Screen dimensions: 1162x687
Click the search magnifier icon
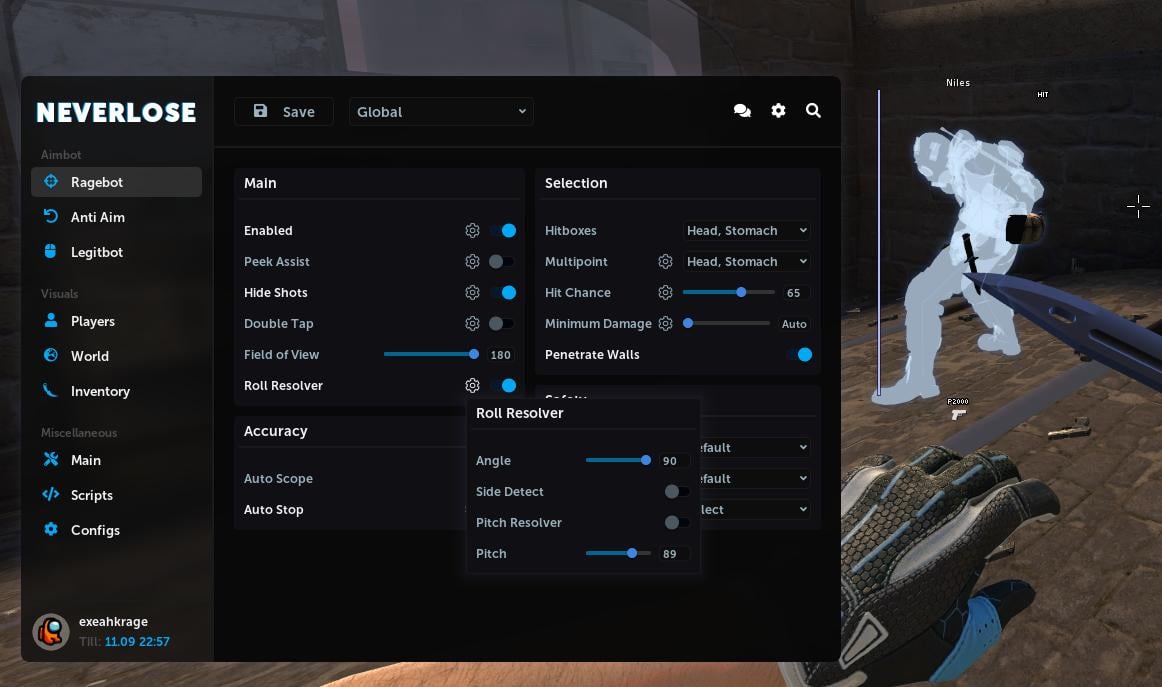point(813,111)
